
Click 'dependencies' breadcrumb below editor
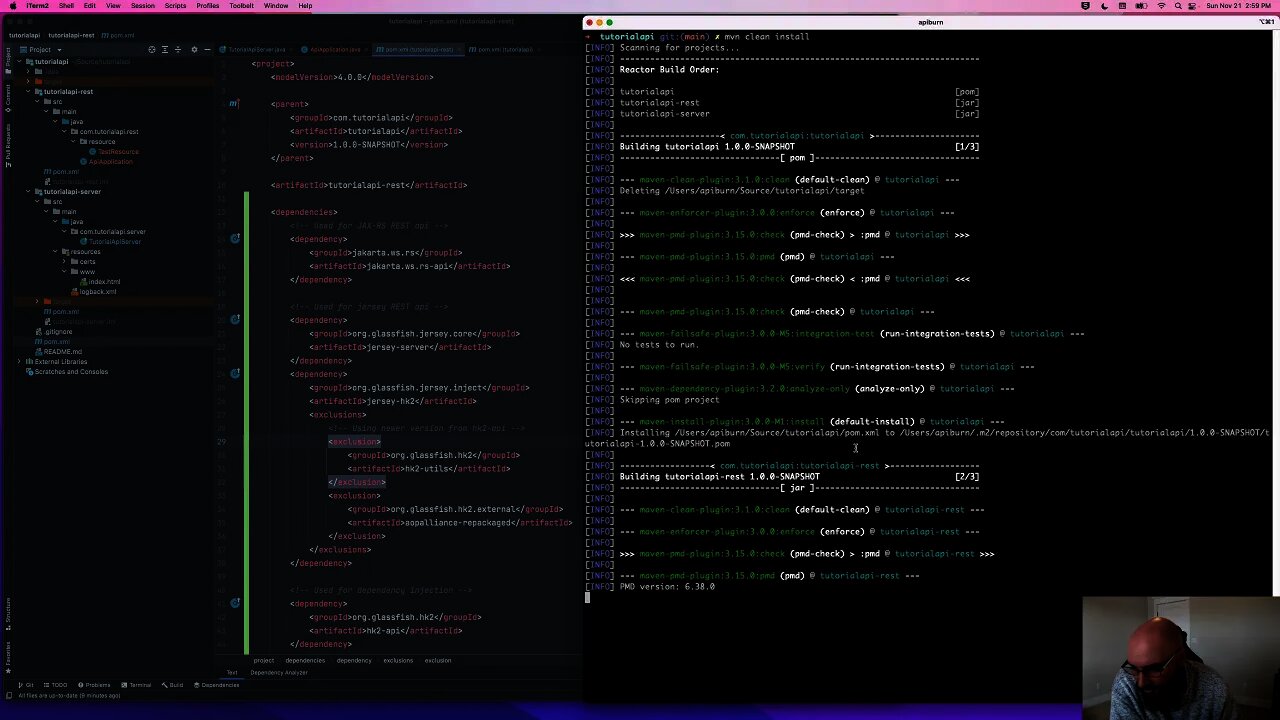[x=305, y=660]
